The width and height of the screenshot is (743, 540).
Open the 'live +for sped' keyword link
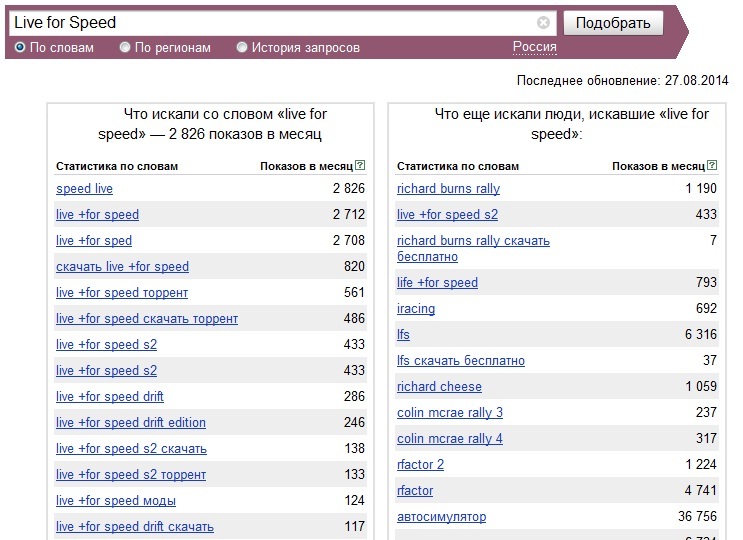coord(94,241)
